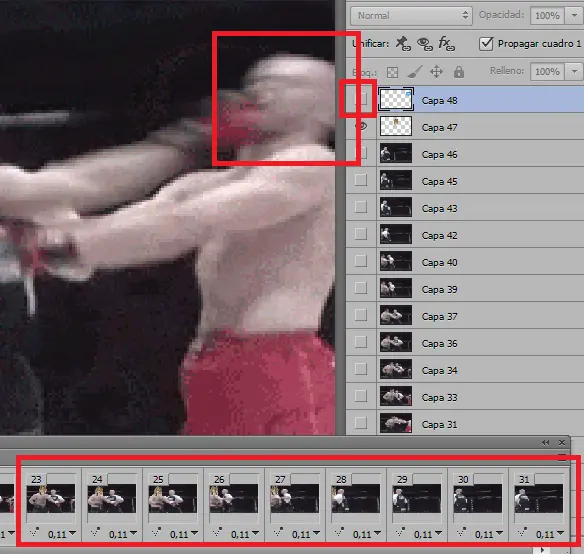Show Capa 42 via its visibility box
Screen dimensions: 584x554
[x=361, y=234]
